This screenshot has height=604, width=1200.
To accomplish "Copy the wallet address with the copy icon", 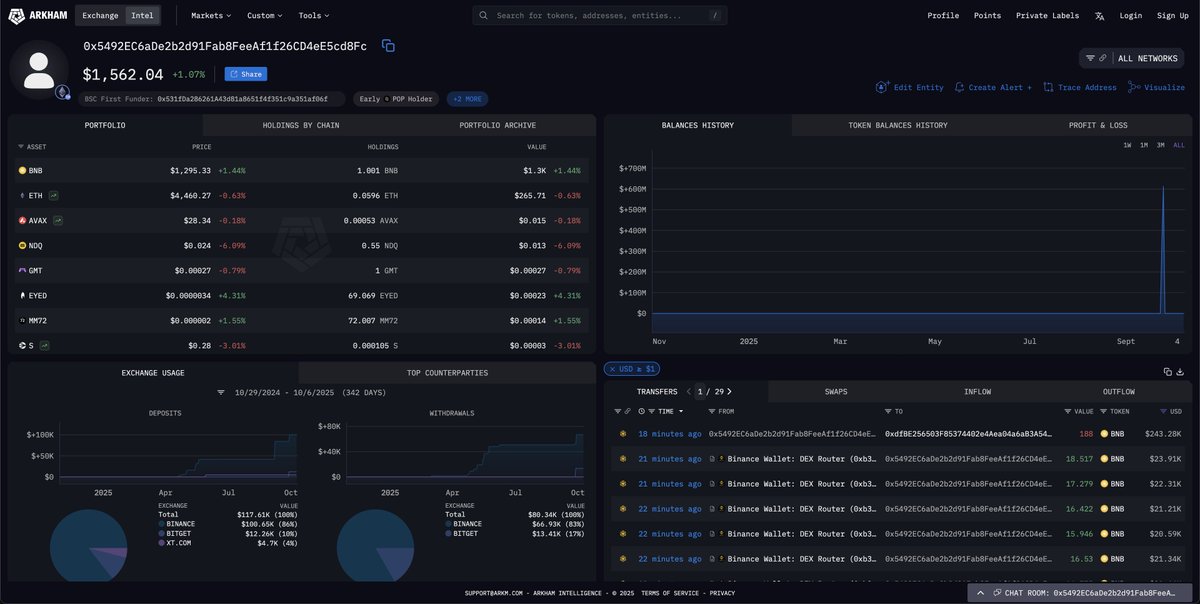I will pos(388,46).
